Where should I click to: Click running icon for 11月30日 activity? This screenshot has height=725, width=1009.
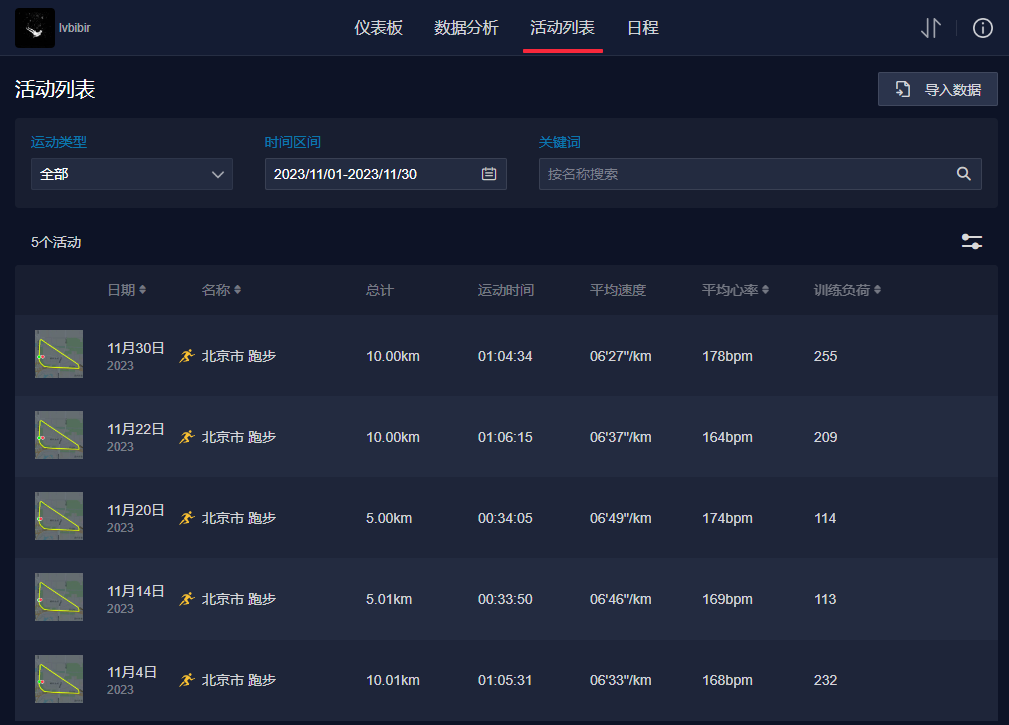tap(186, 356)
